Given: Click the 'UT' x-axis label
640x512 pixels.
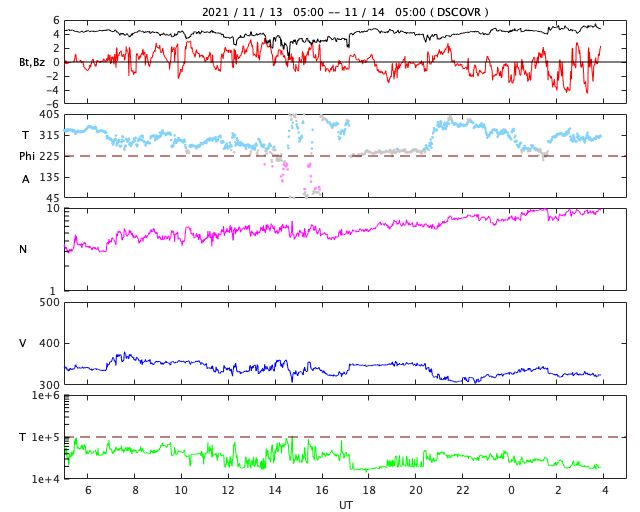Looking at the screenshot, I should [x=345, y=505].
